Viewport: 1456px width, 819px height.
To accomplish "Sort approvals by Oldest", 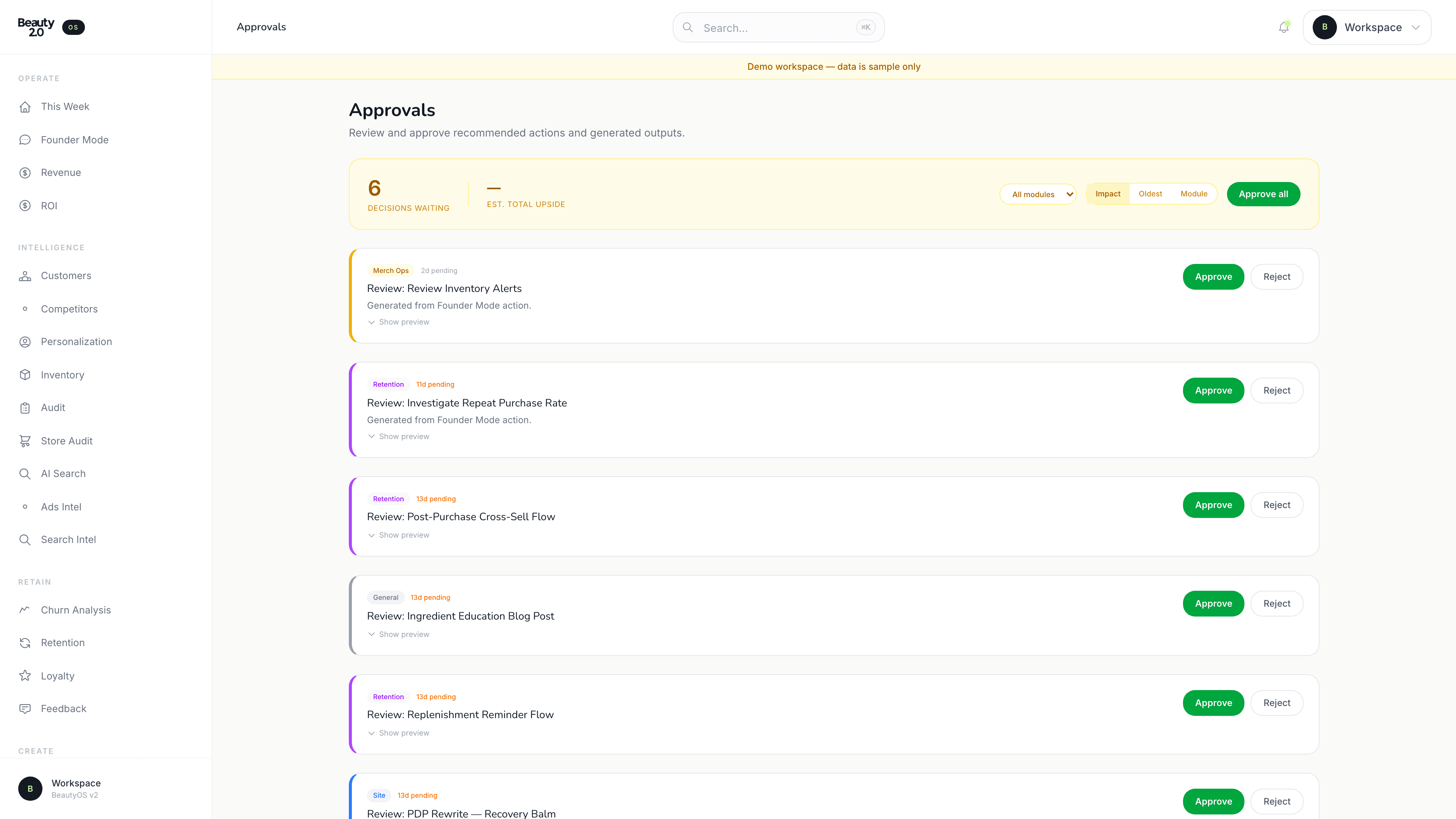I will pos(1150,194).
